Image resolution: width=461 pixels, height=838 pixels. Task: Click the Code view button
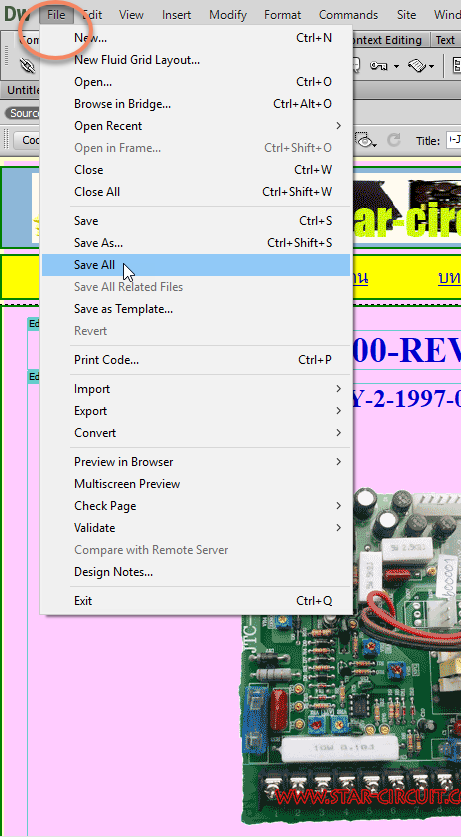pyautogui.click(x=28, y=140)
